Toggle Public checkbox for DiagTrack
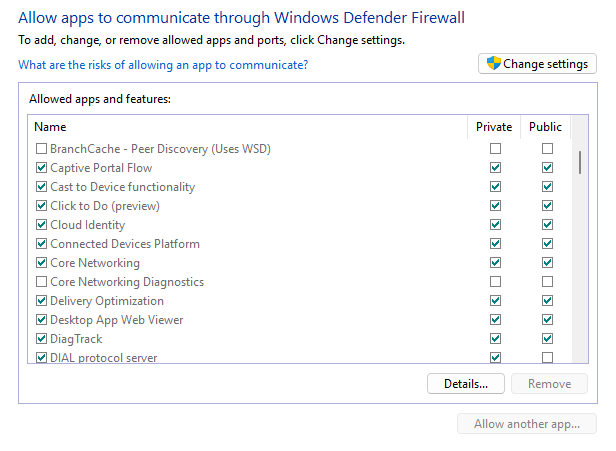Image resolution: width=616 pixels, height=451 pixels. click(547, 339)
